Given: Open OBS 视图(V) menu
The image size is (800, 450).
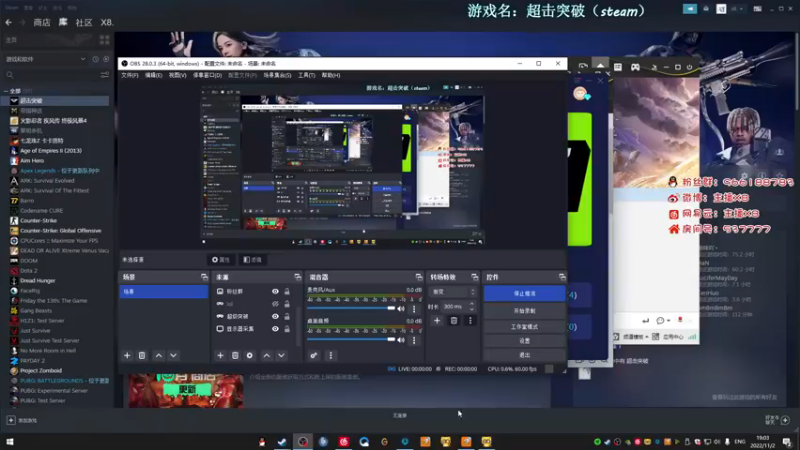Looking at the screenshot, I should point(178,75).
